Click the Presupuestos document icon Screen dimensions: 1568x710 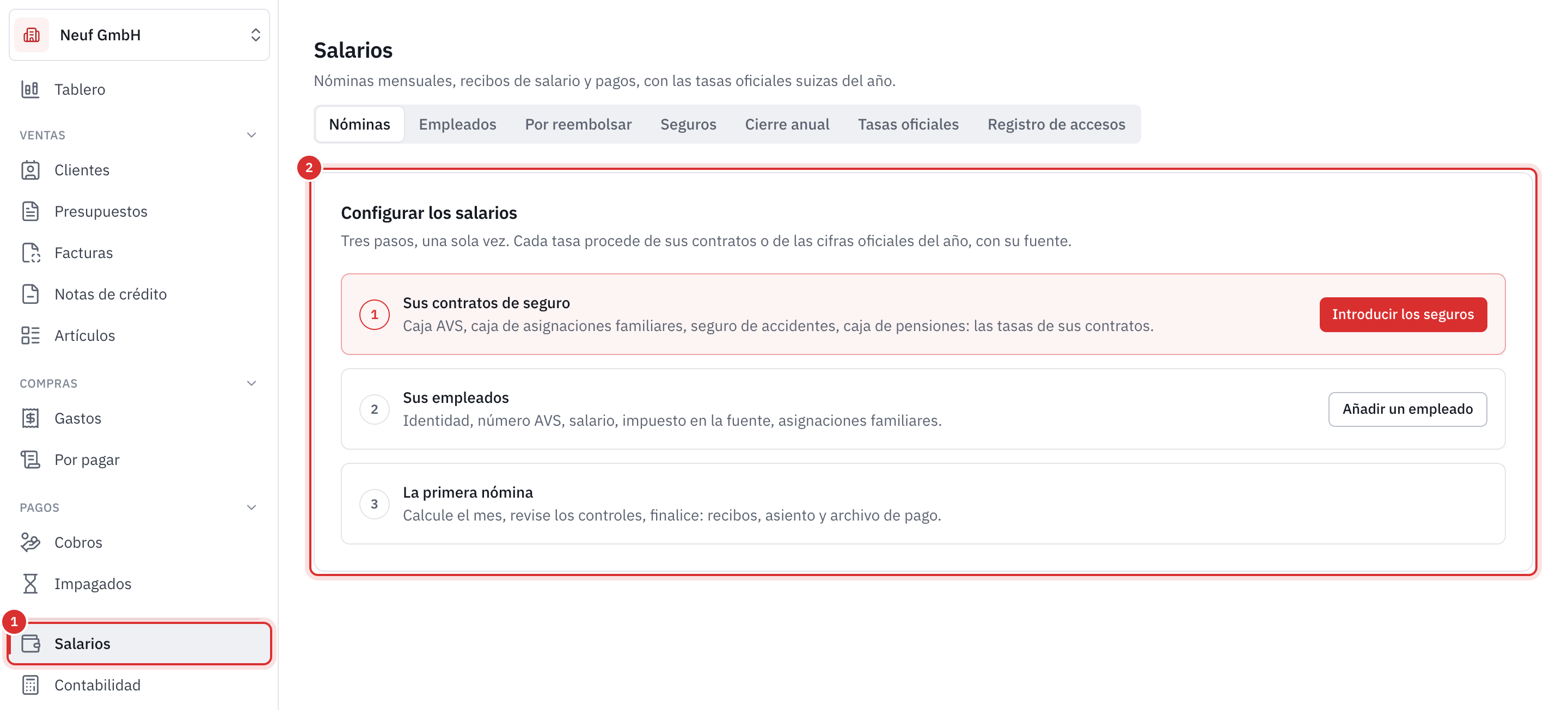click(x=30, y=211)
